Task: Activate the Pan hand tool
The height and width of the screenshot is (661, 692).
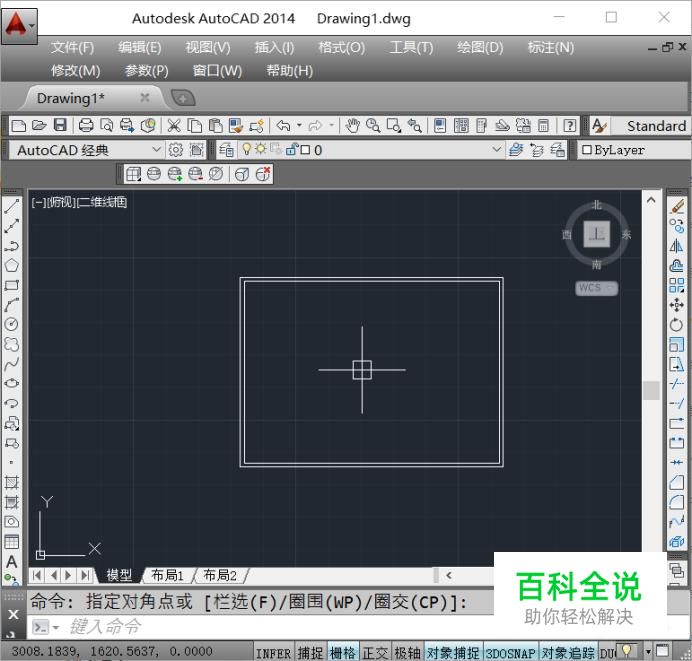Action: 352,126
